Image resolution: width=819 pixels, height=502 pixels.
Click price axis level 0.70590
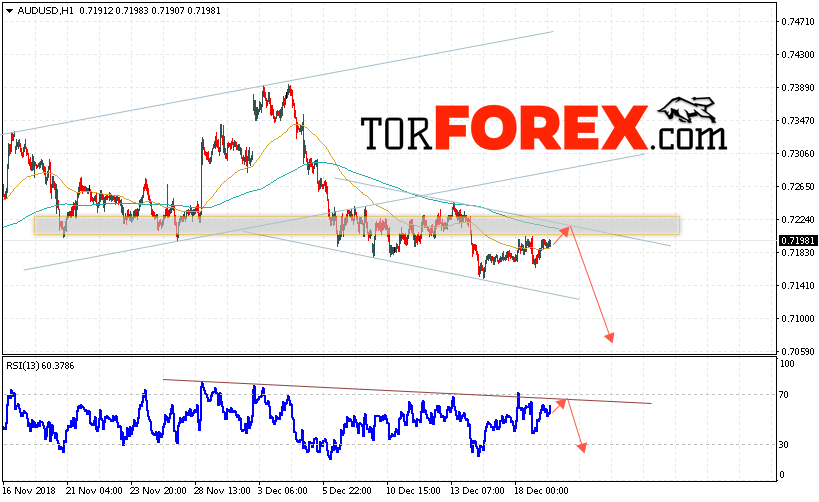798,352
